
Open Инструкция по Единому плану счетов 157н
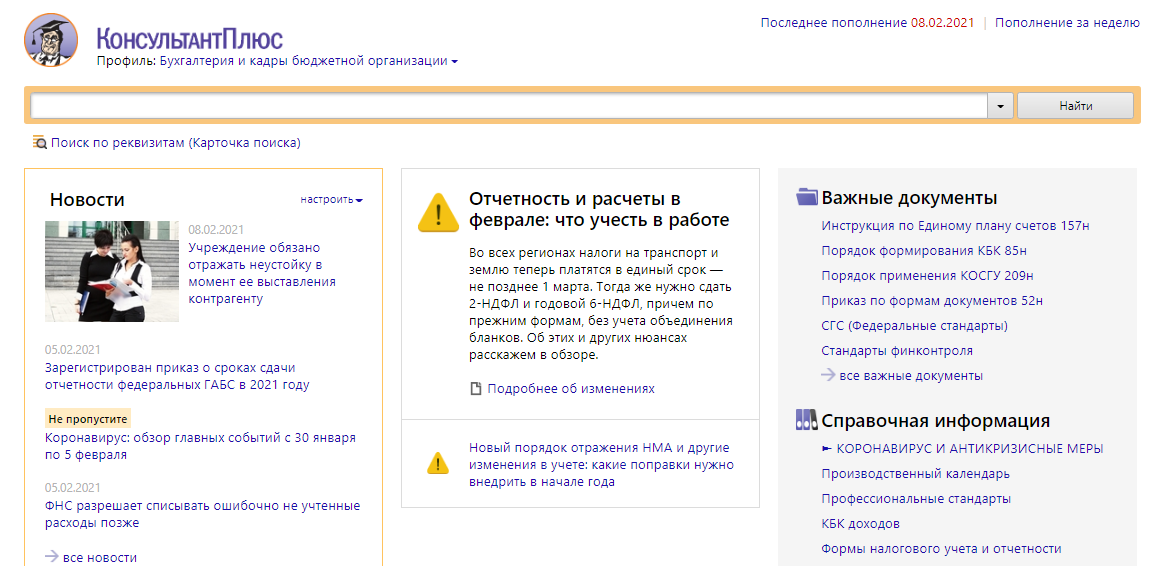[955, 226]
